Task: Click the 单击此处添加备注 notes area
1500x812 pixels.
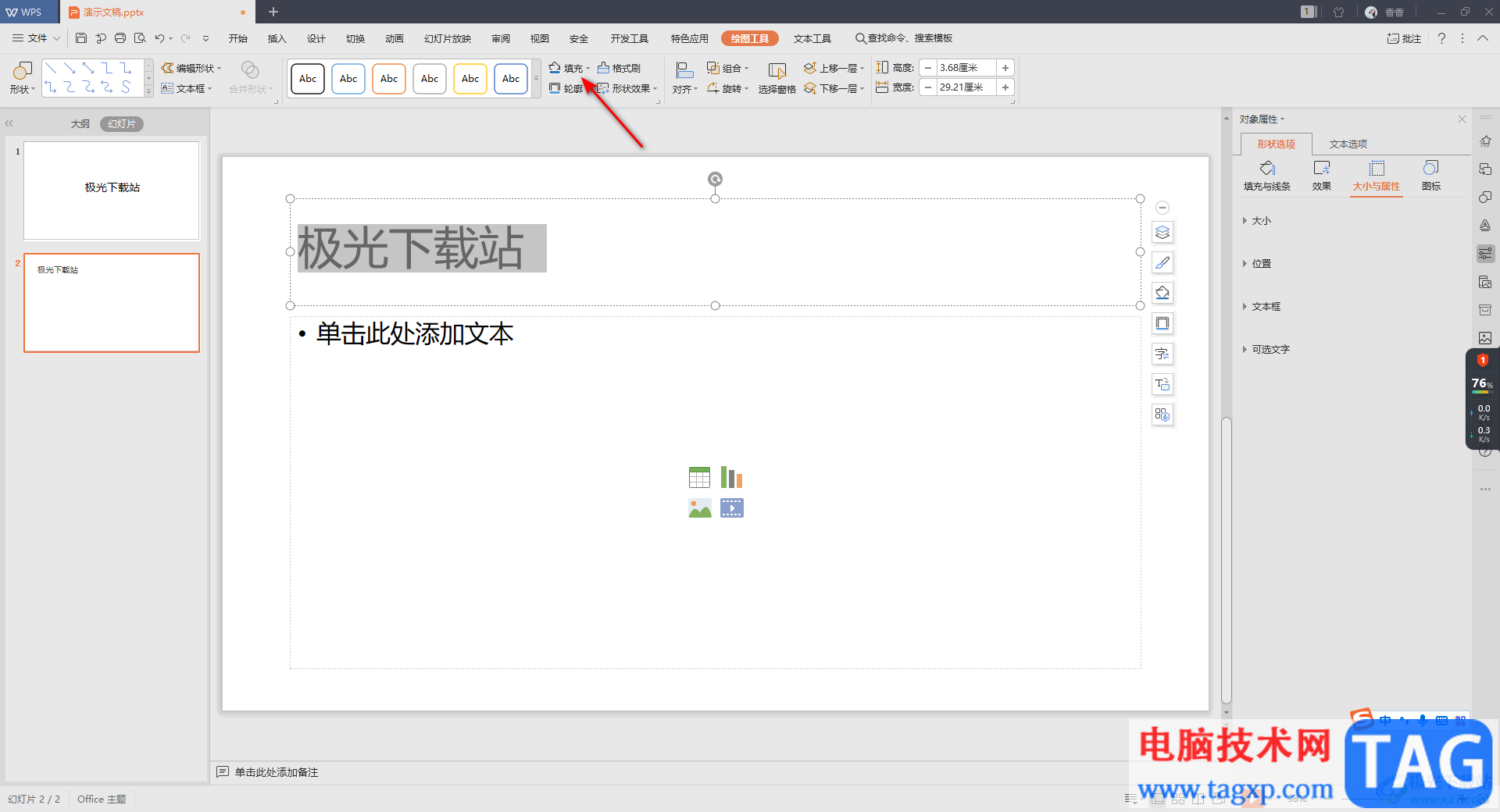Action: [277, 772]
